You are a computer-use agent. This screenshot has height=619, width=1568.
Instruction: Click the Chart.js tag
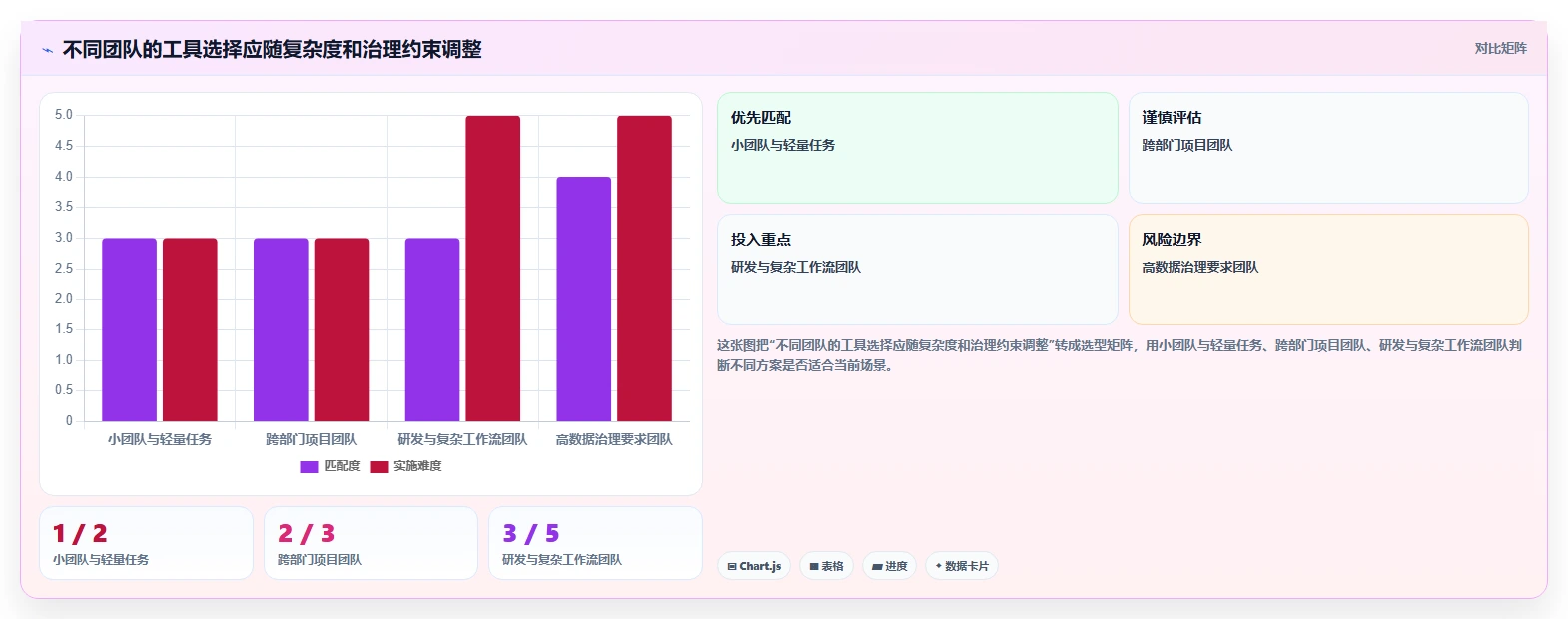coord(754,566)
